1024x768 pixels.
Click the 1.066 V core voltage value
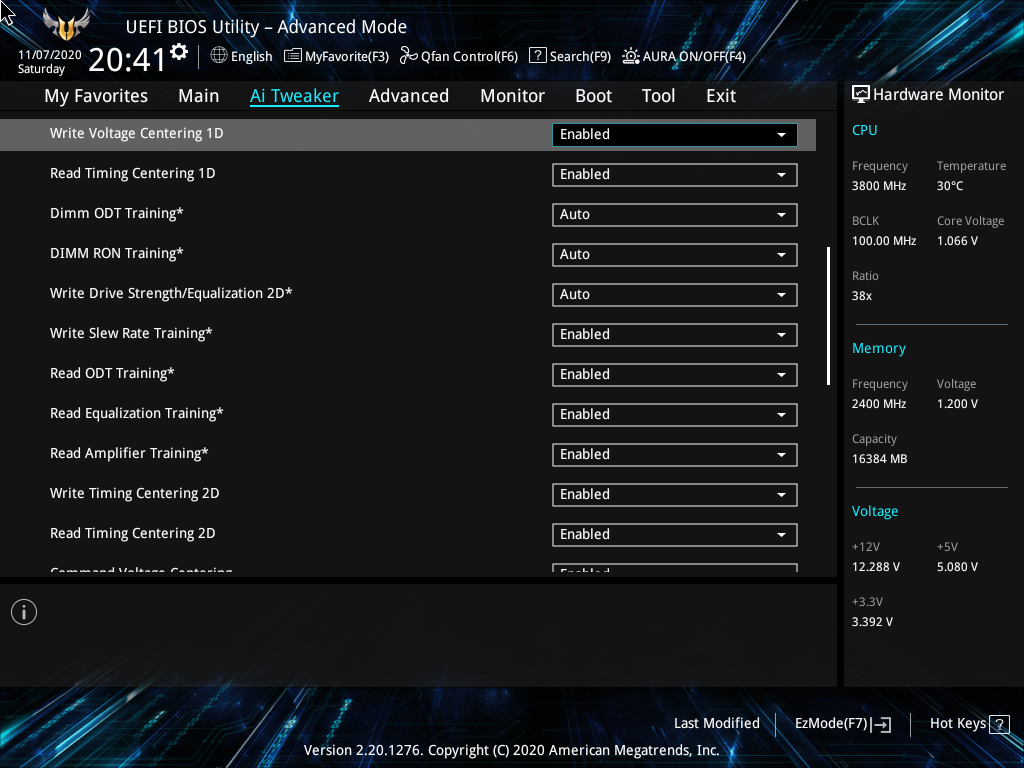click(x=957, y=240)
